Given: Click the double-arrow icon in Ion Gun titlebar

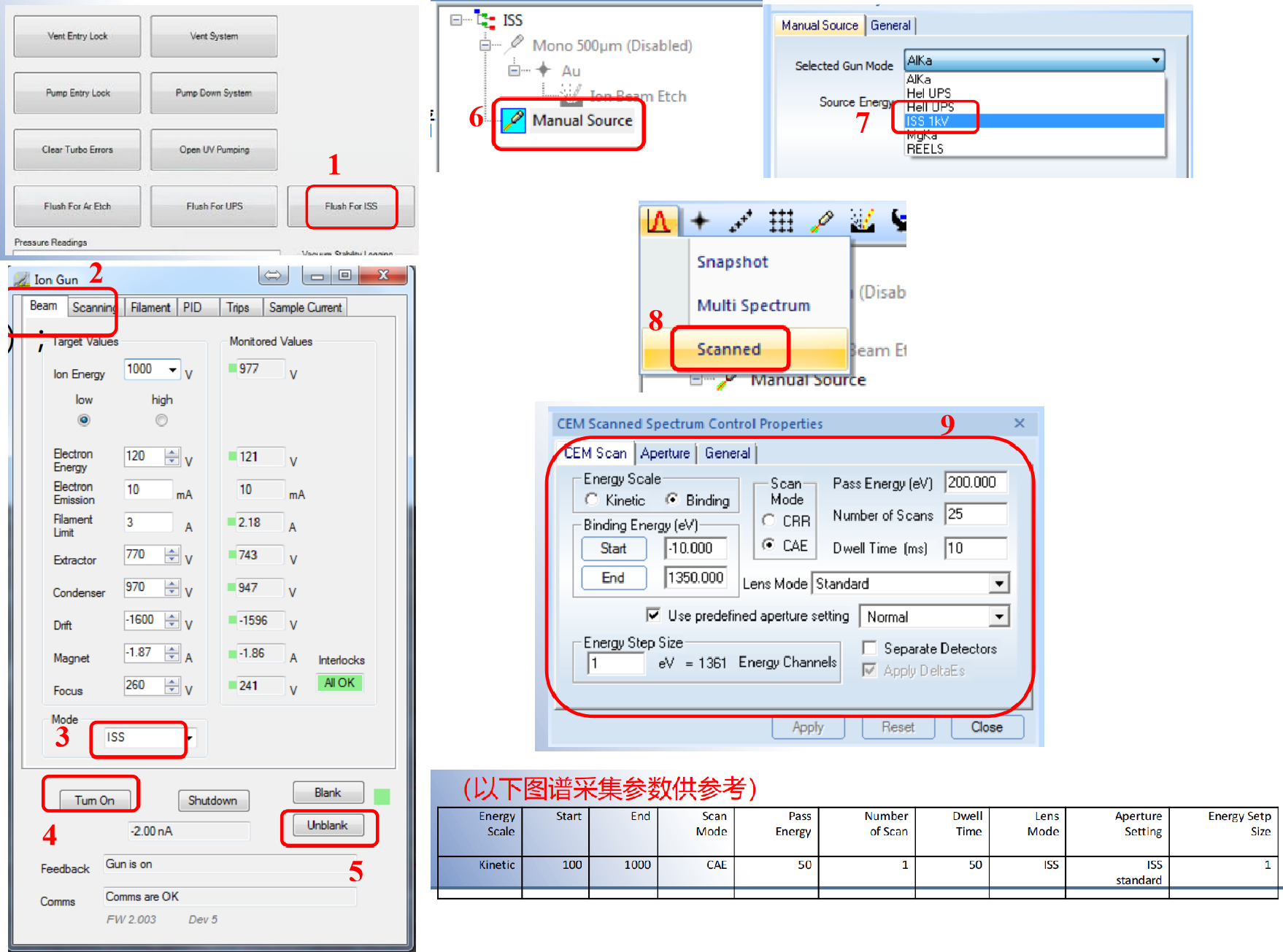Looking at the screenshot, I should 273,275.
